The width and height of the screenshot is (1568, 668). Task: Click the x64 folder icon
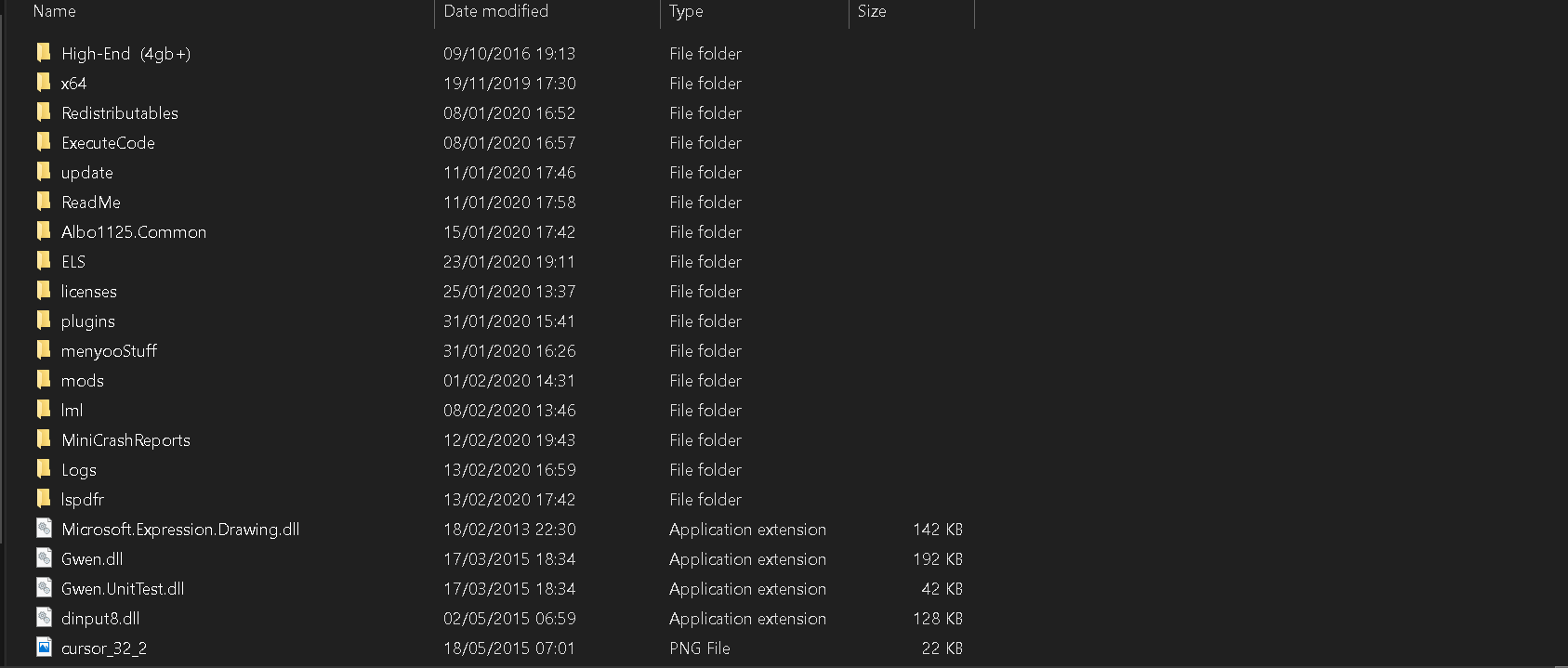tap(44, 82)
